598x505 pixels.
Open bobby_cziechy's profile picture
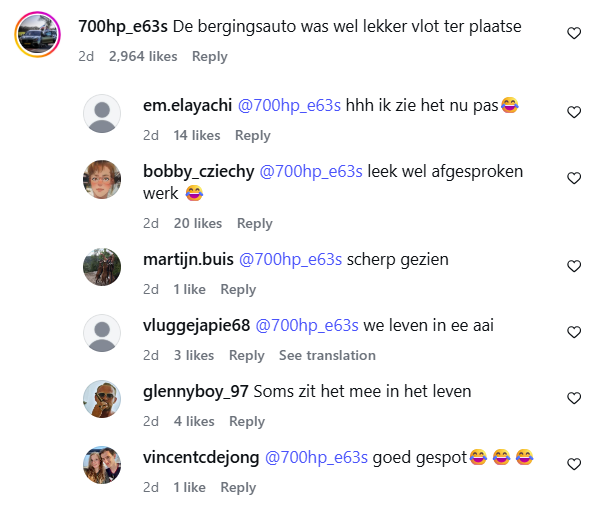coord(102,179)
